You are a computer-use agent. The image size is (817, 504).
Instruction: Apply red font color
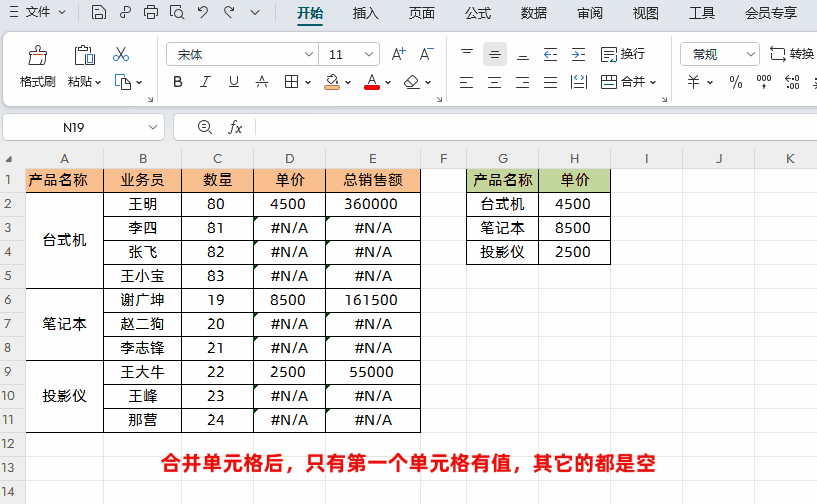point(372,82)
